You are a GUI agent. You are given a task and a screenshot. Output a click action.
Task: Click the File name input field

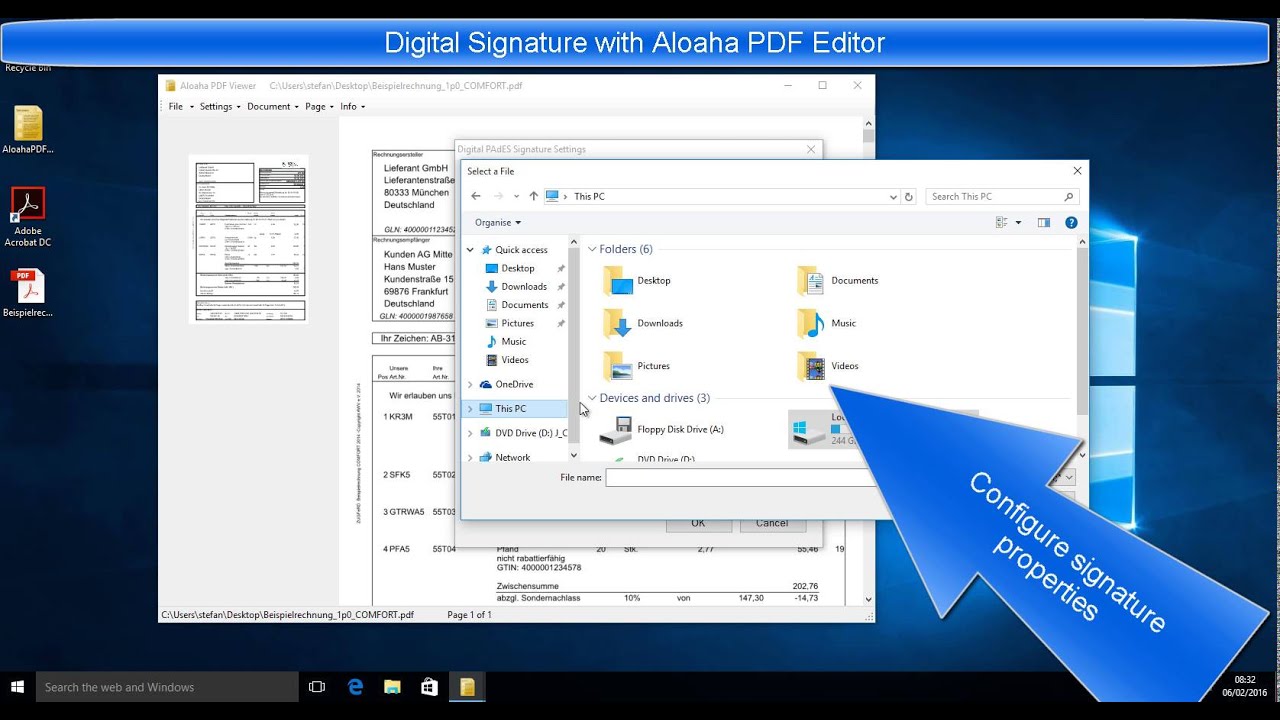tap(740, 478)
